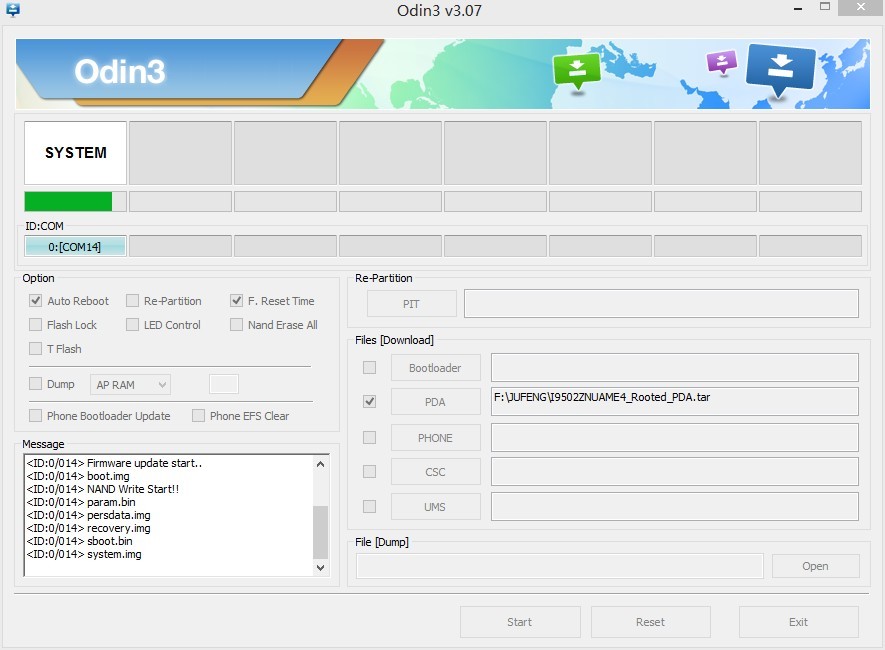
Task: Enable the Re-Partition option
Action: pyautogui.click(x=133, y=300)
